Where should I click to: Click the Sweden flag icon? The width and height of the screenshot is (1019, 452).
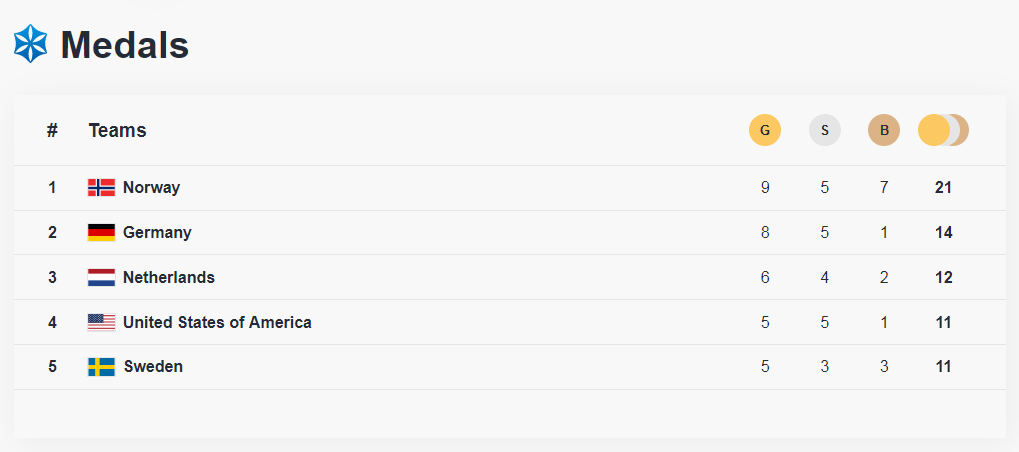click(x=101, y=367)
